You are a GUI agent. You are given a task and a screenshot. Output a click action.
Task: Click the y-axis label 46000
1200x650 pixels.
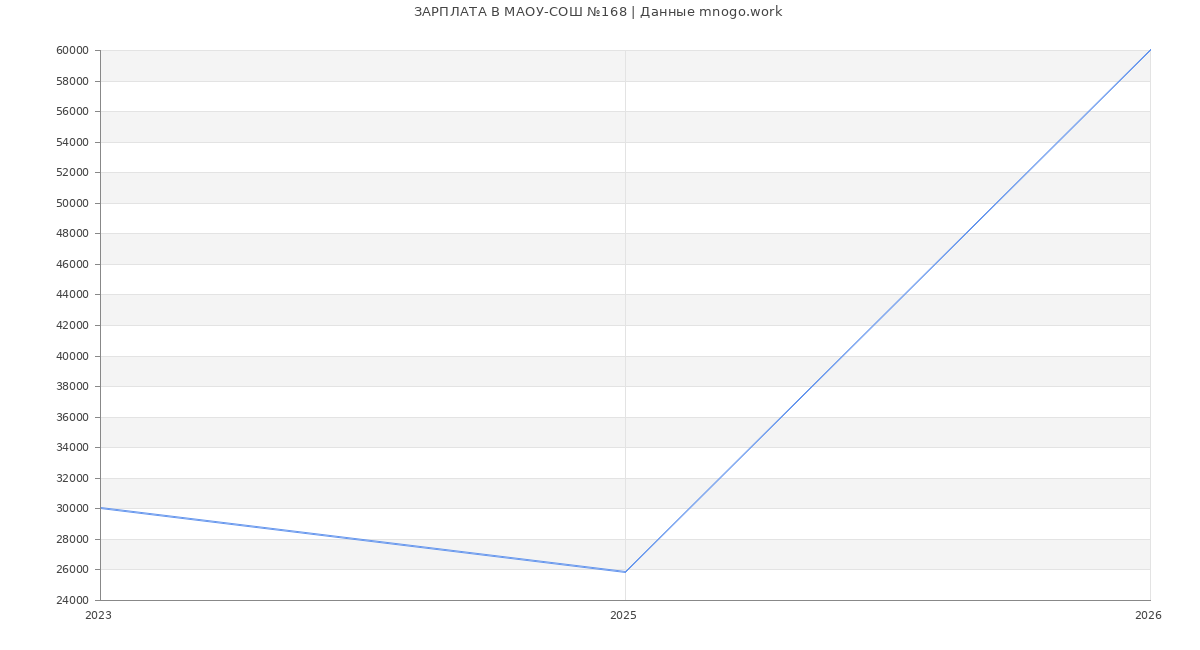click(x=73, y=264)
